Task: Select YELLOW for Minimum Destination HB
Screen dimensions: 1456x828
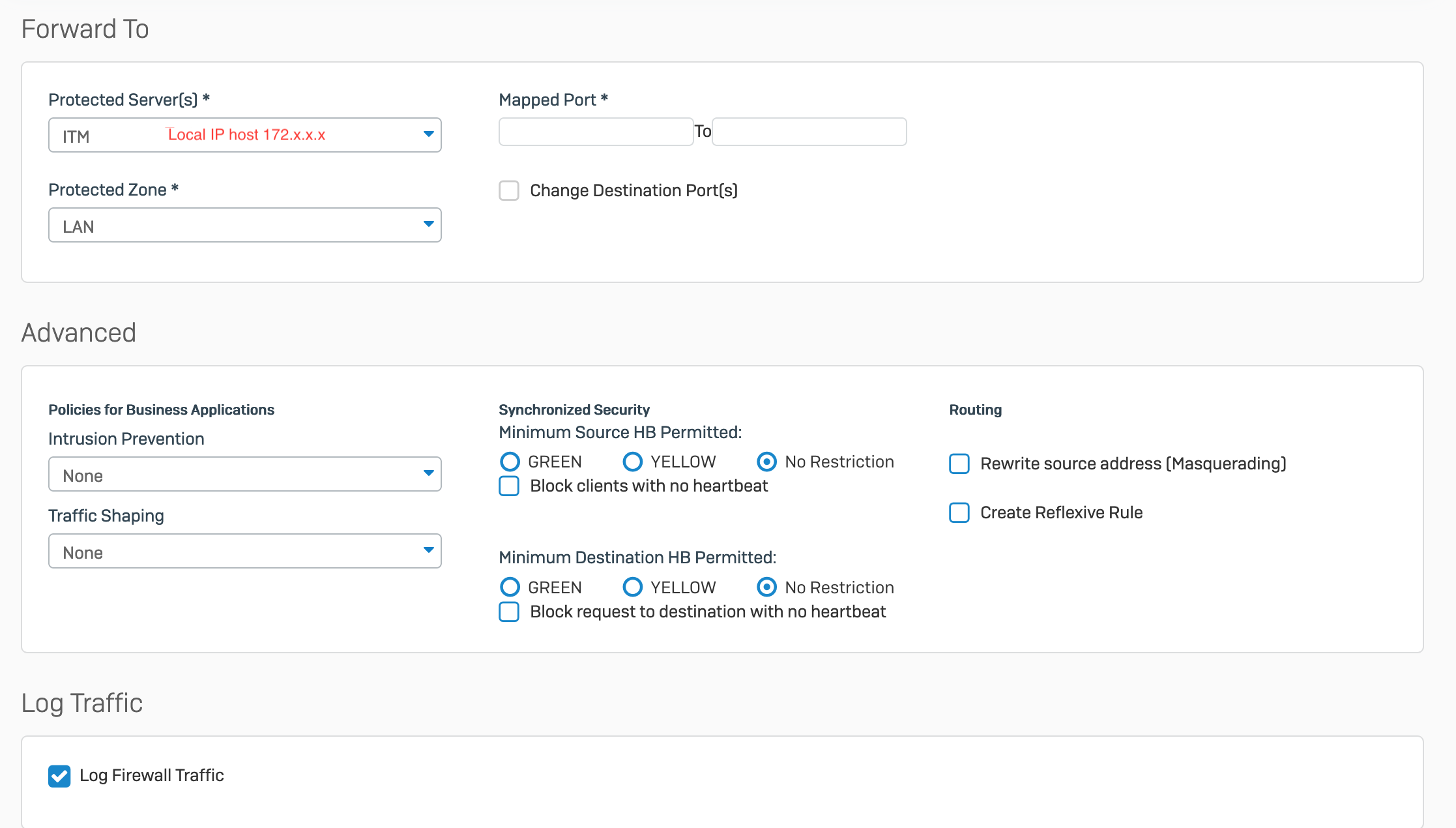Action: pyautogui.click(x=632, y=587)
